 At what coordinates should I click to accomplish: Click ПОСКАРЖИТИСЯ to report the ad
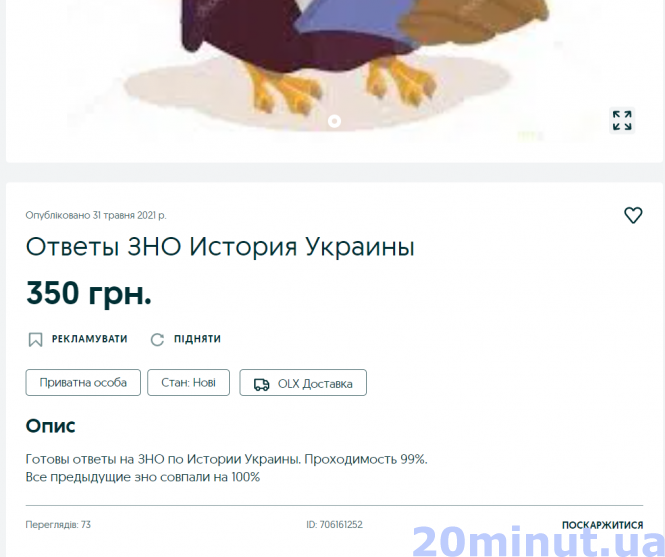[602, 525]
